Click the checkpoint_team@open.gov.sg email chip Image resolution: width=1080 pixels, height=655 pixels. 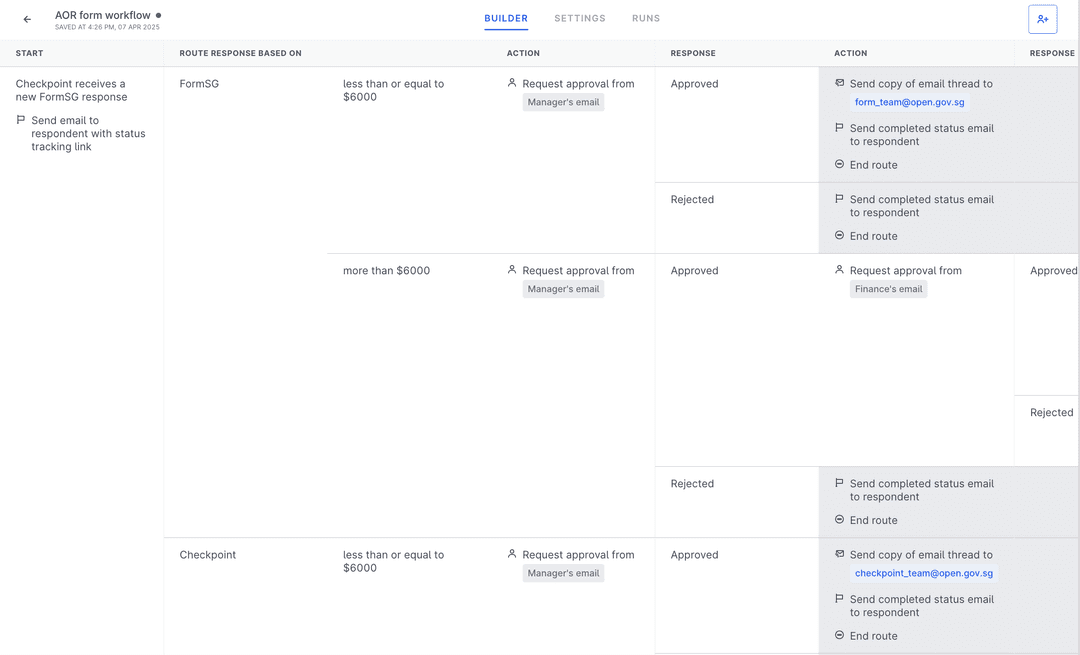[924, 573]
